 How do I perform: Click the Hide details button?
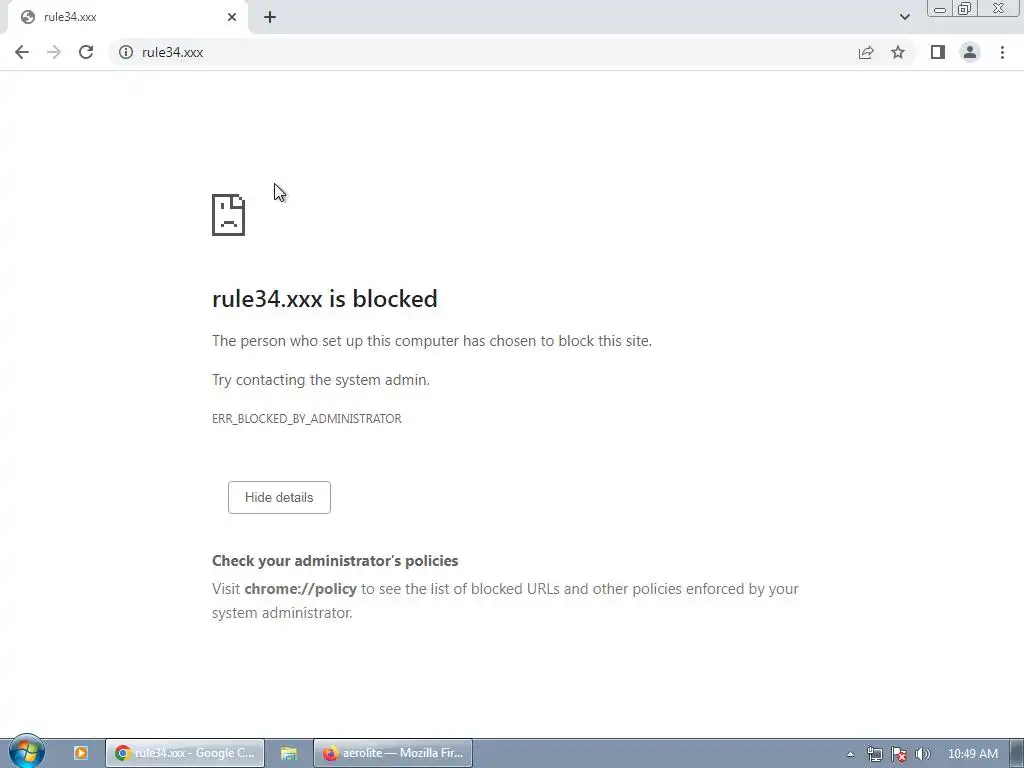click(x=279, y=498)
